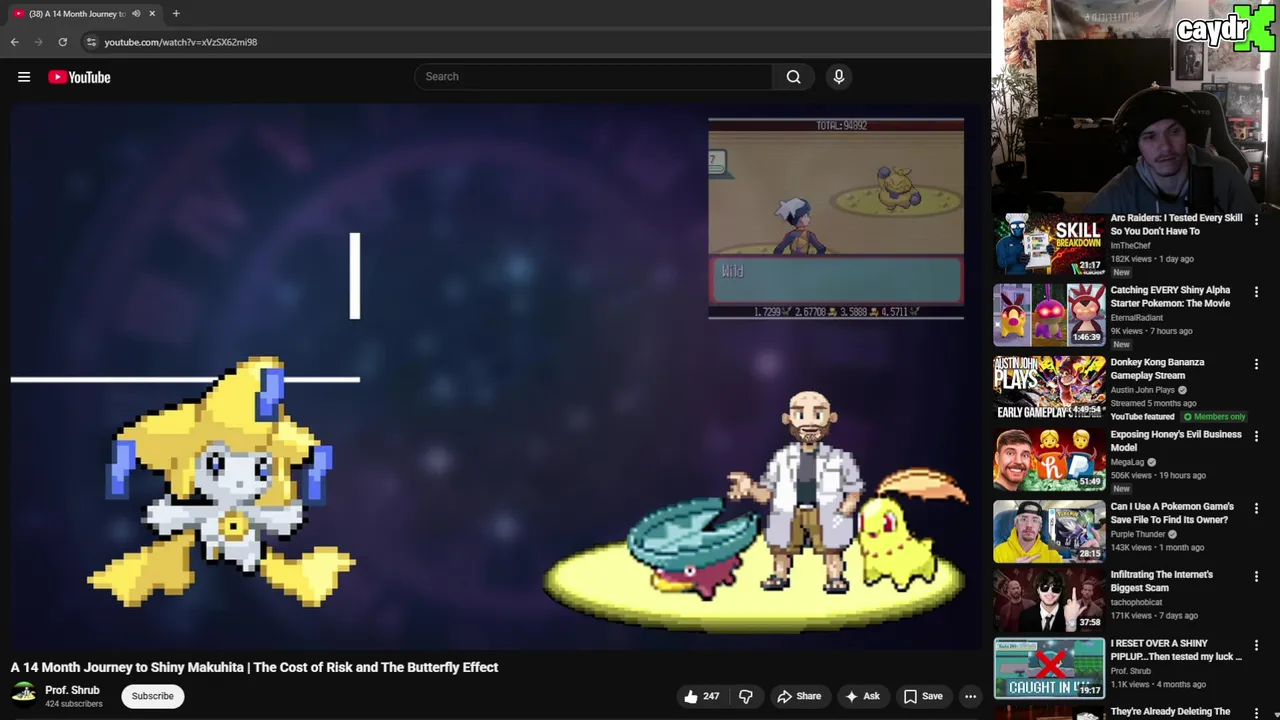Click ImTheChef channel name
The image size is (1280, 720).
1130,245
